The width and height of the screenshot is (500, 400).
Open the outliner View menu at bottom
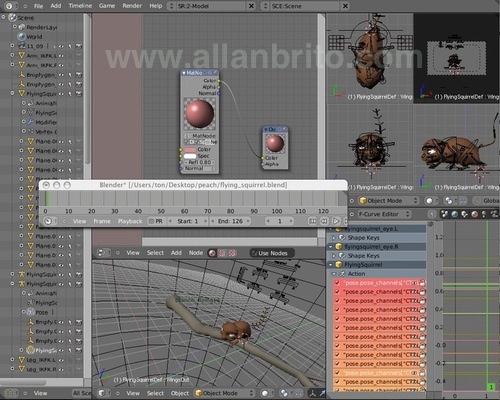pos(40,393)
